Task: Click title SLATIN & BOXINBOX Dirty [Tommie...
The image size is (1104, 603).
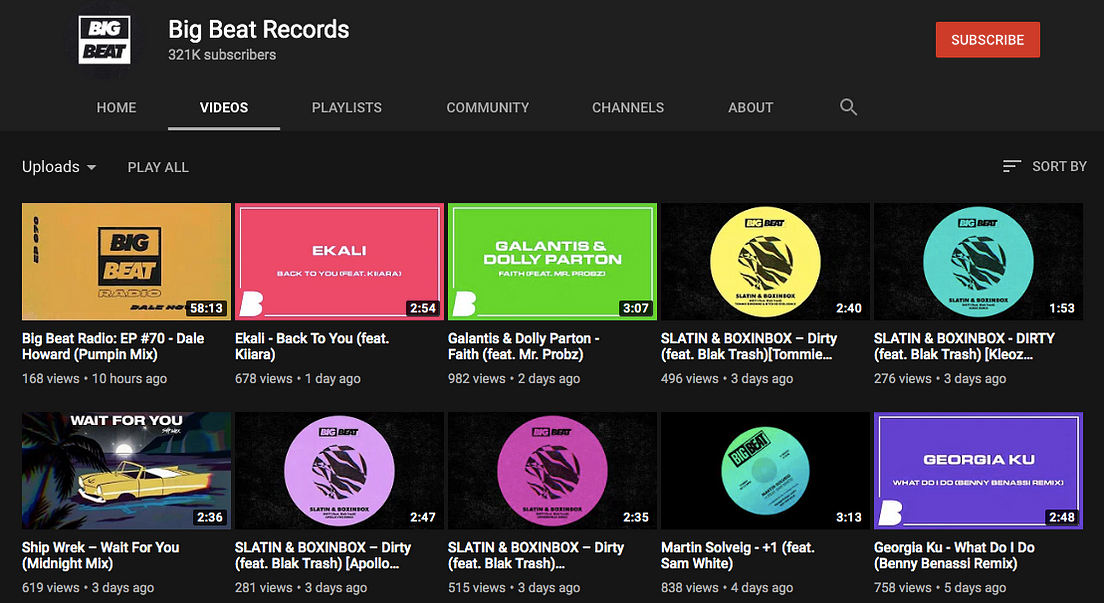Action: (x=749, y=346)
